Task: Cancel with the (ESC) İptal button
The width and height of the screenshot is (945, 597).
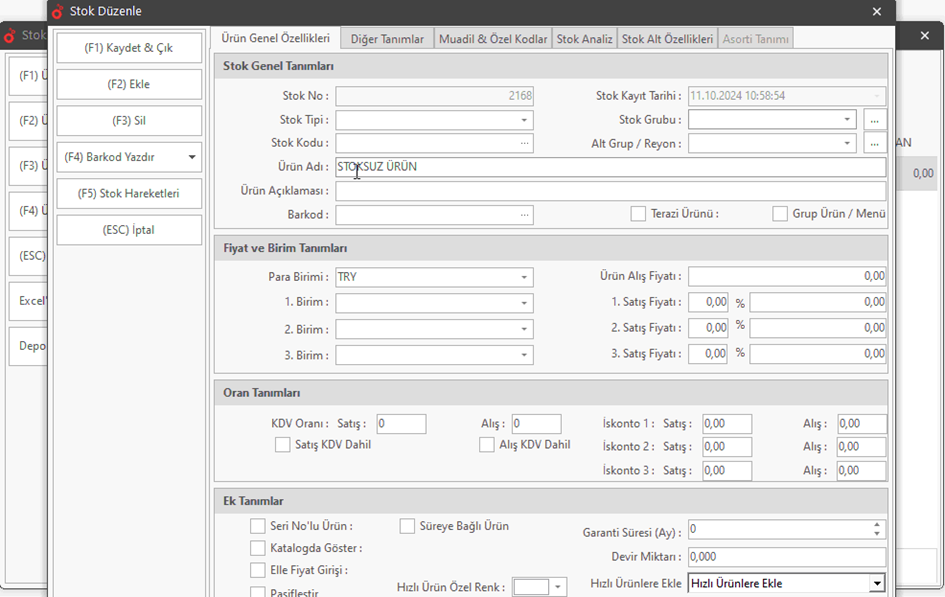Action: click(x=129, y=230)
